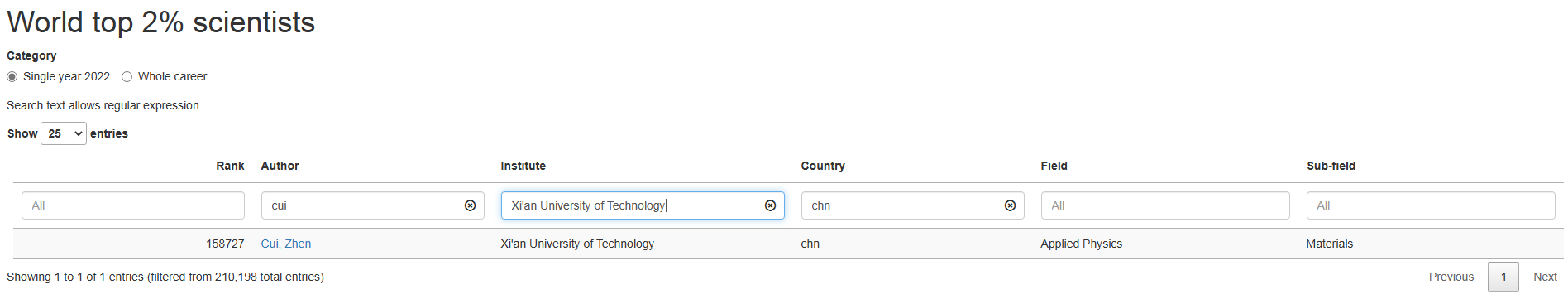The image size is (1568, 304).
Task: Clear the Author filter text 'cui'
Action: 470,205
